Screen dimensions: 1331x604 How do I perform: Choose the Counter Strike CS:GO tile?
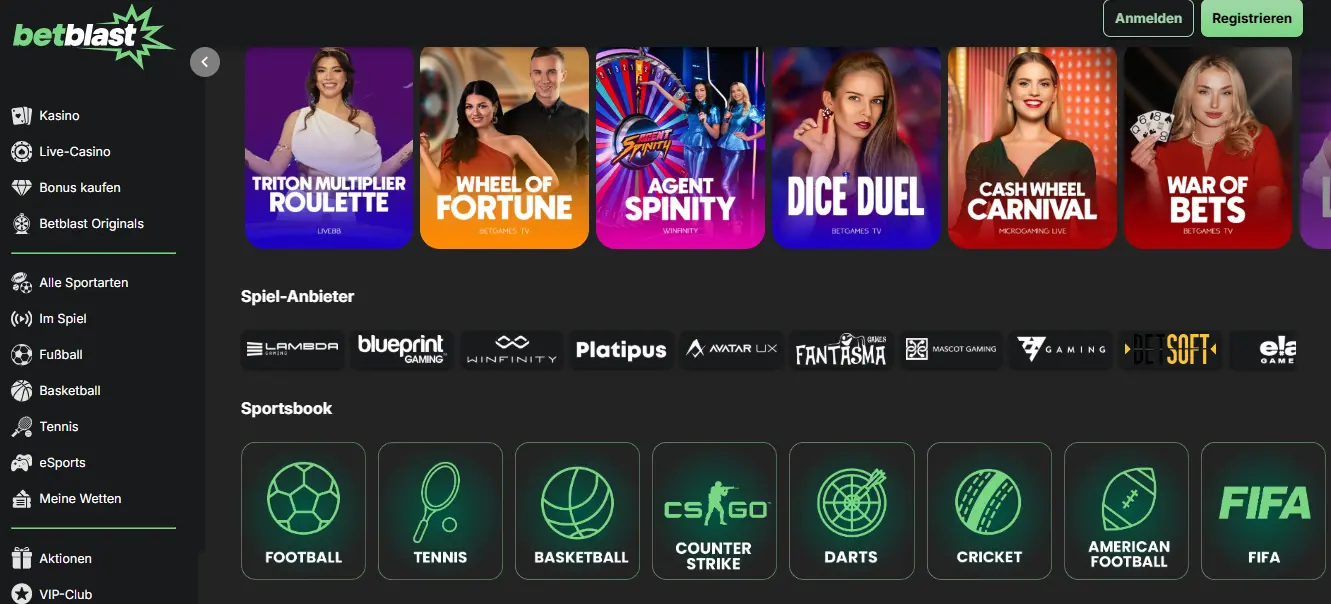coord(714,511)
